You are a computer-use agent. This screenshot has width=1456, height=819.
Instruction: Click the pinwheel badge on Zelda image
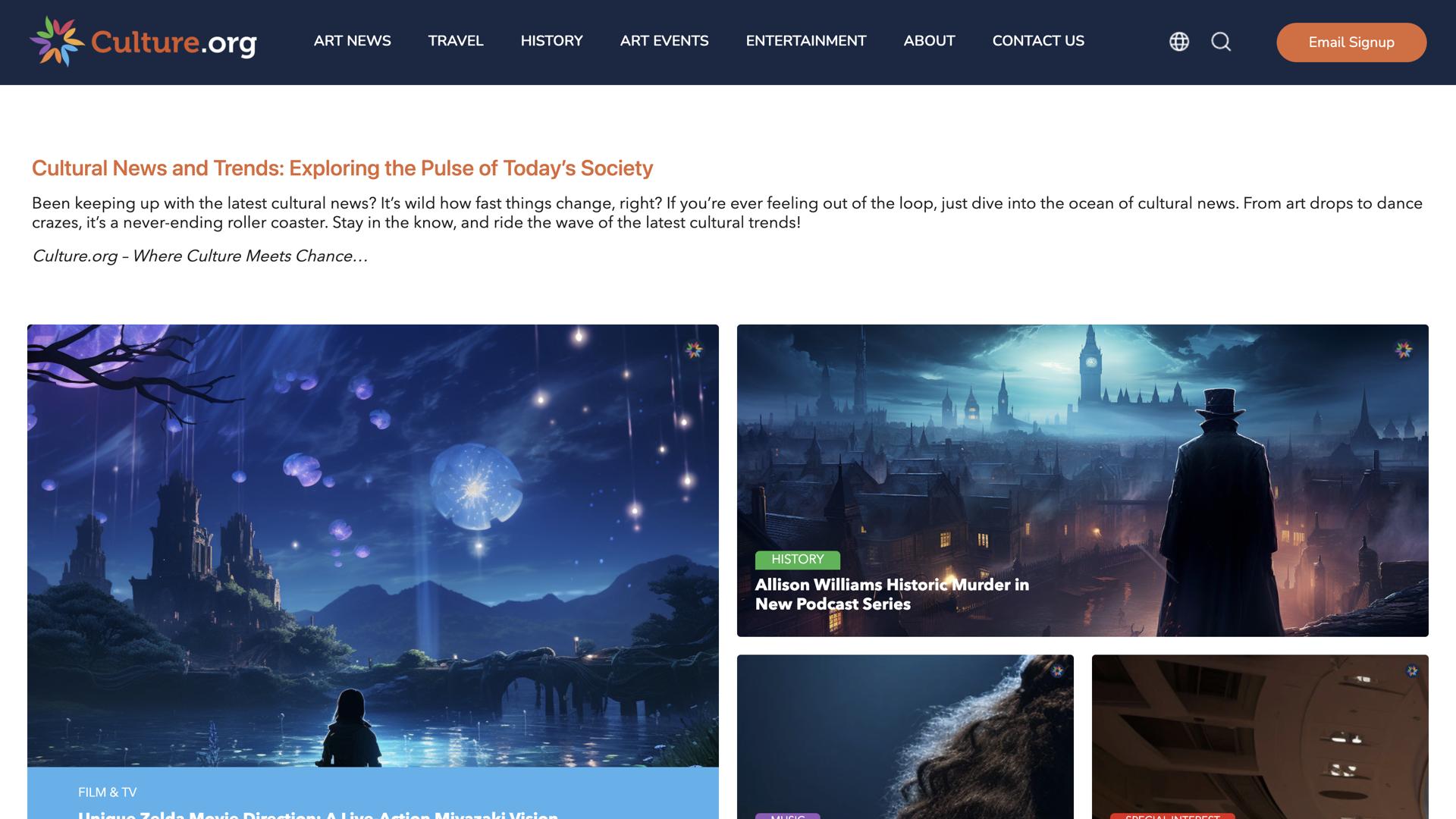(x=694, y=350)
